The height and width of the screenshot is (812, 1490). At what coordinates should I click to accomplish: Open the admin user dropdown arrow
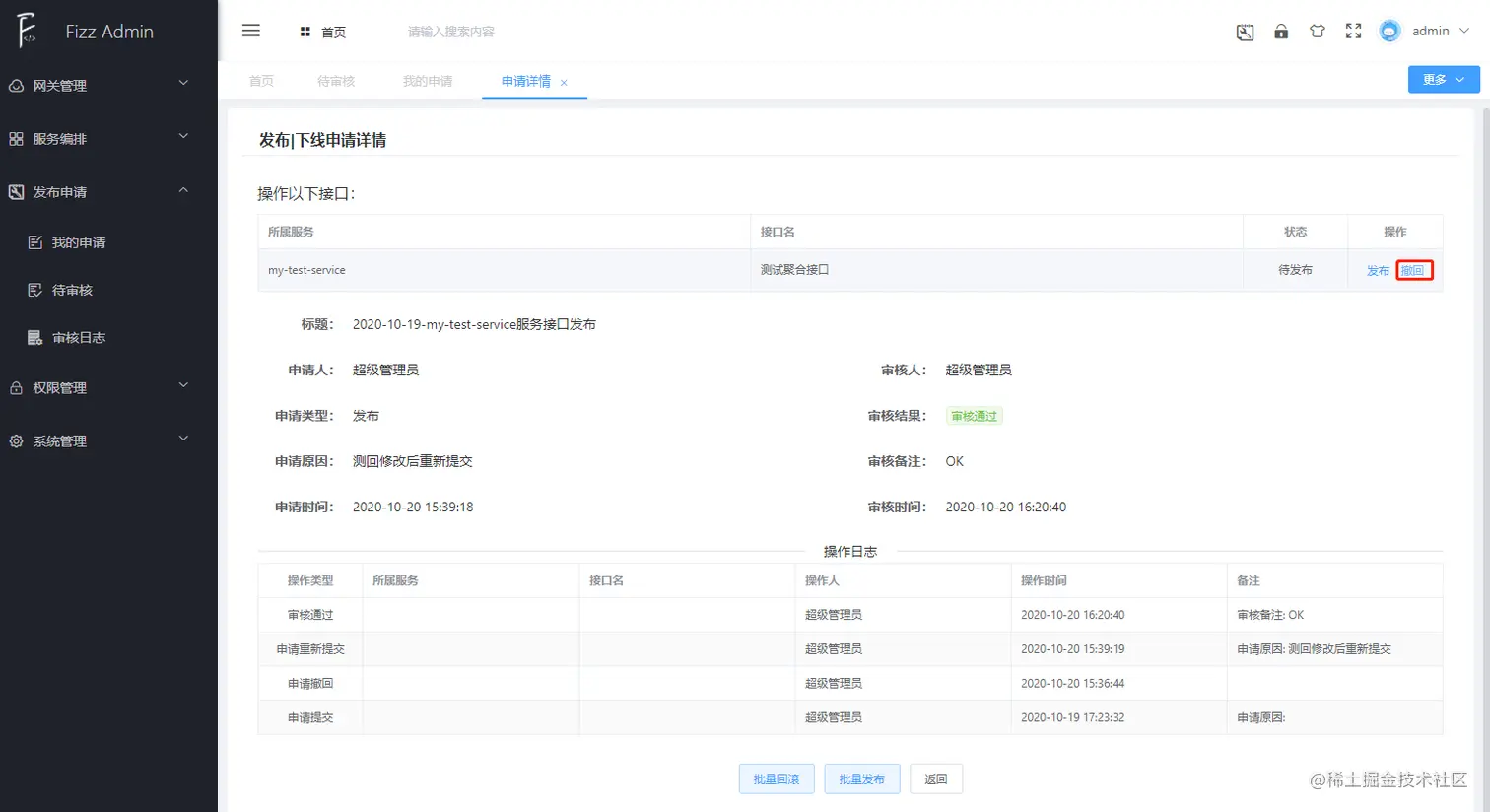point(1464,32)
